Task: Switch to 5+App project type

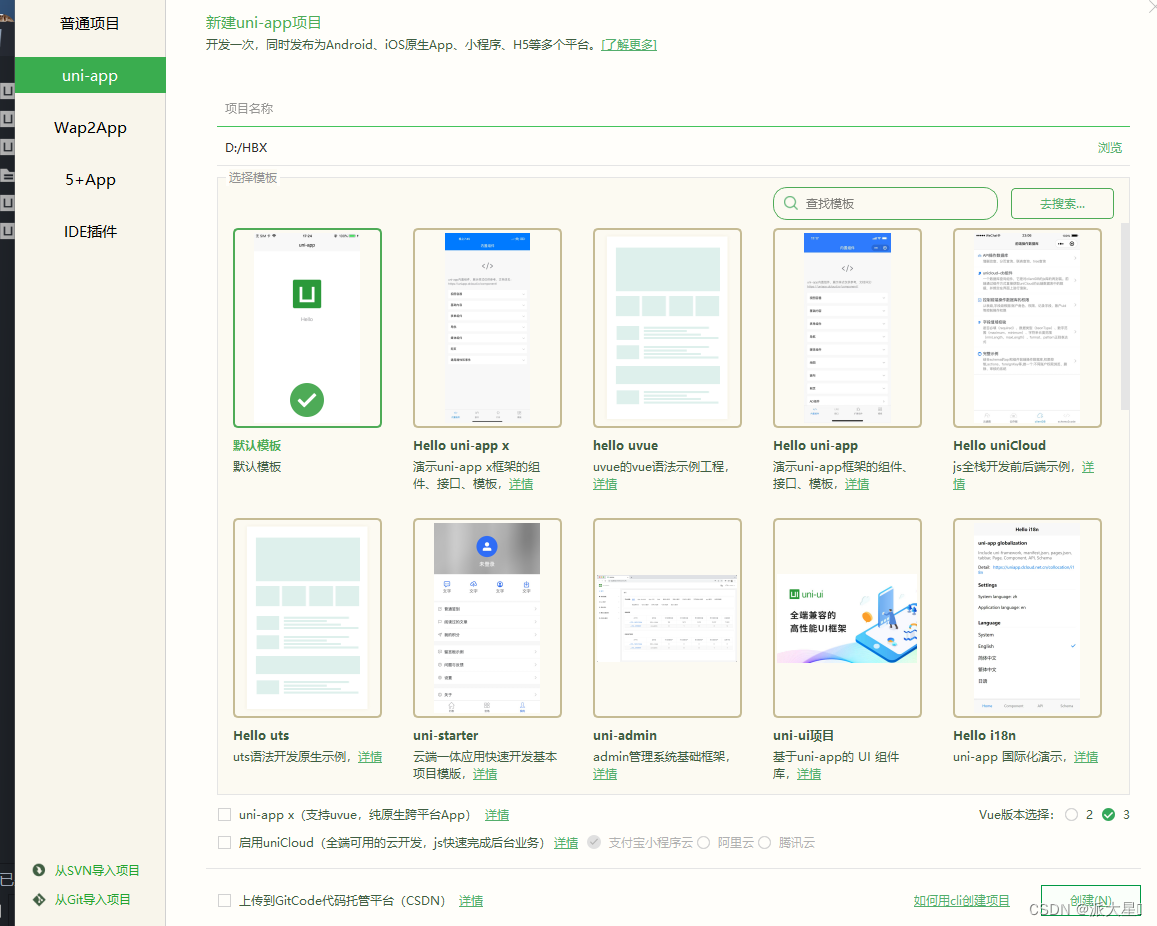Action: coord(90,179)
